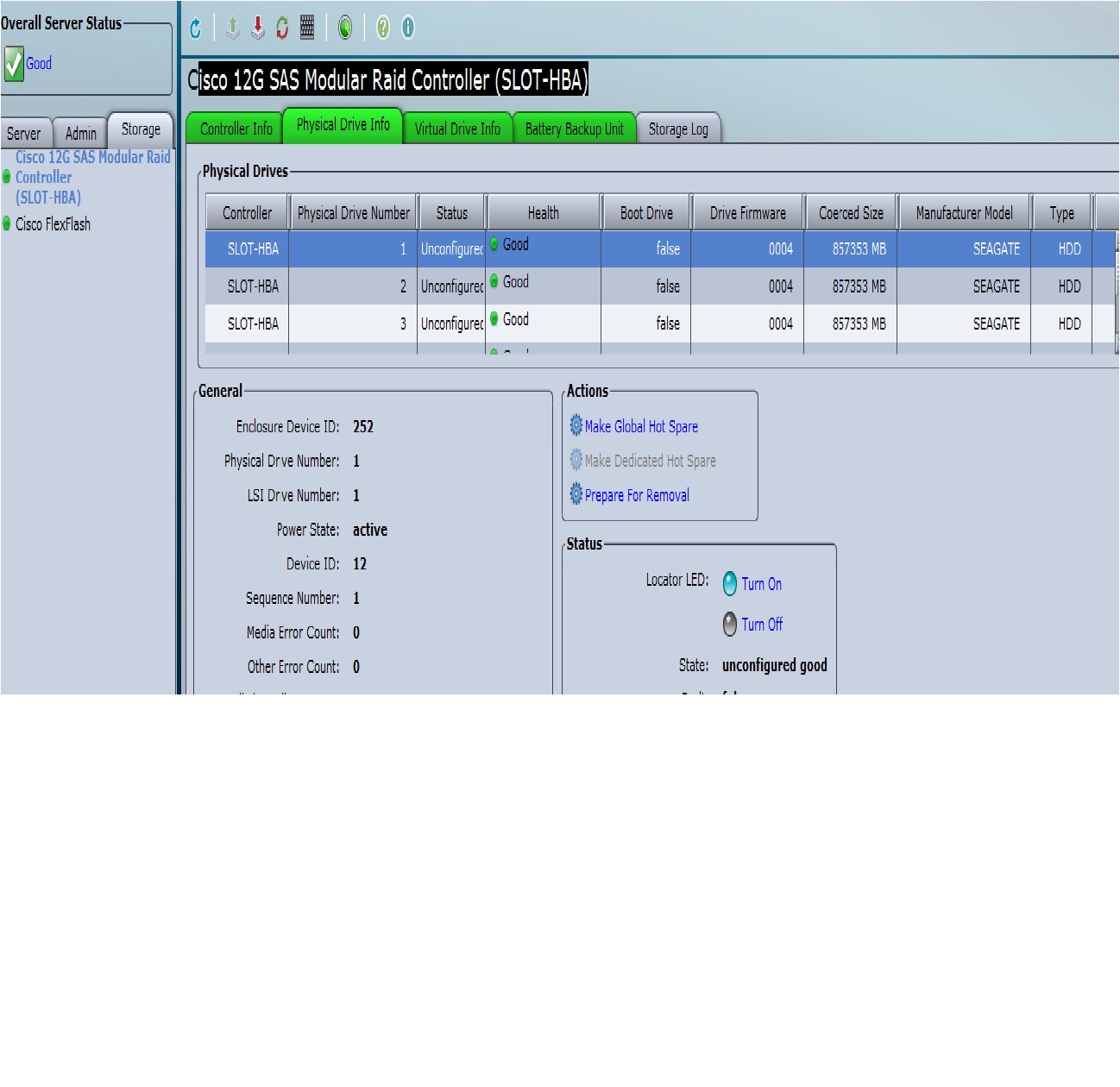Screen dimensions: 1120x1087
Task: Click the Turn Off locator LED link
Action: pos(762,625)
